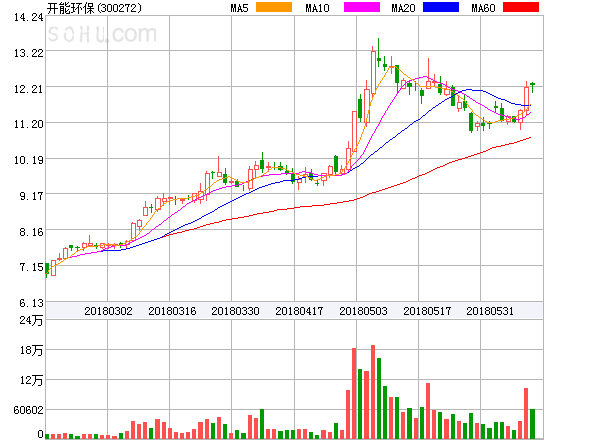600x440 pixels.
Task: Click the 12万 volume axis label
Action: 31,380
